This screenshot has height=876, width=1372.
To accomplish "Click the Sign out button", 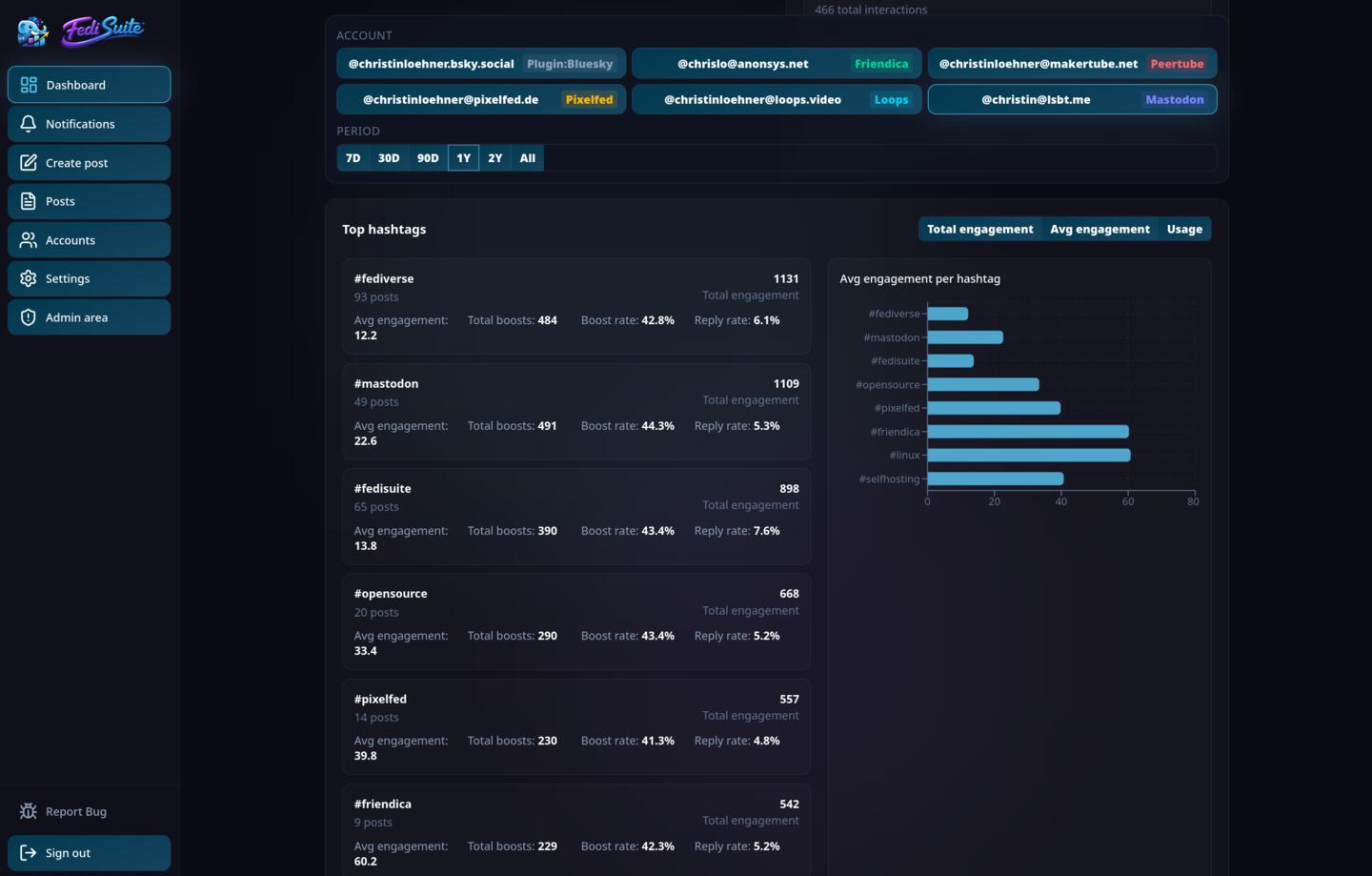I will (90, 853).
